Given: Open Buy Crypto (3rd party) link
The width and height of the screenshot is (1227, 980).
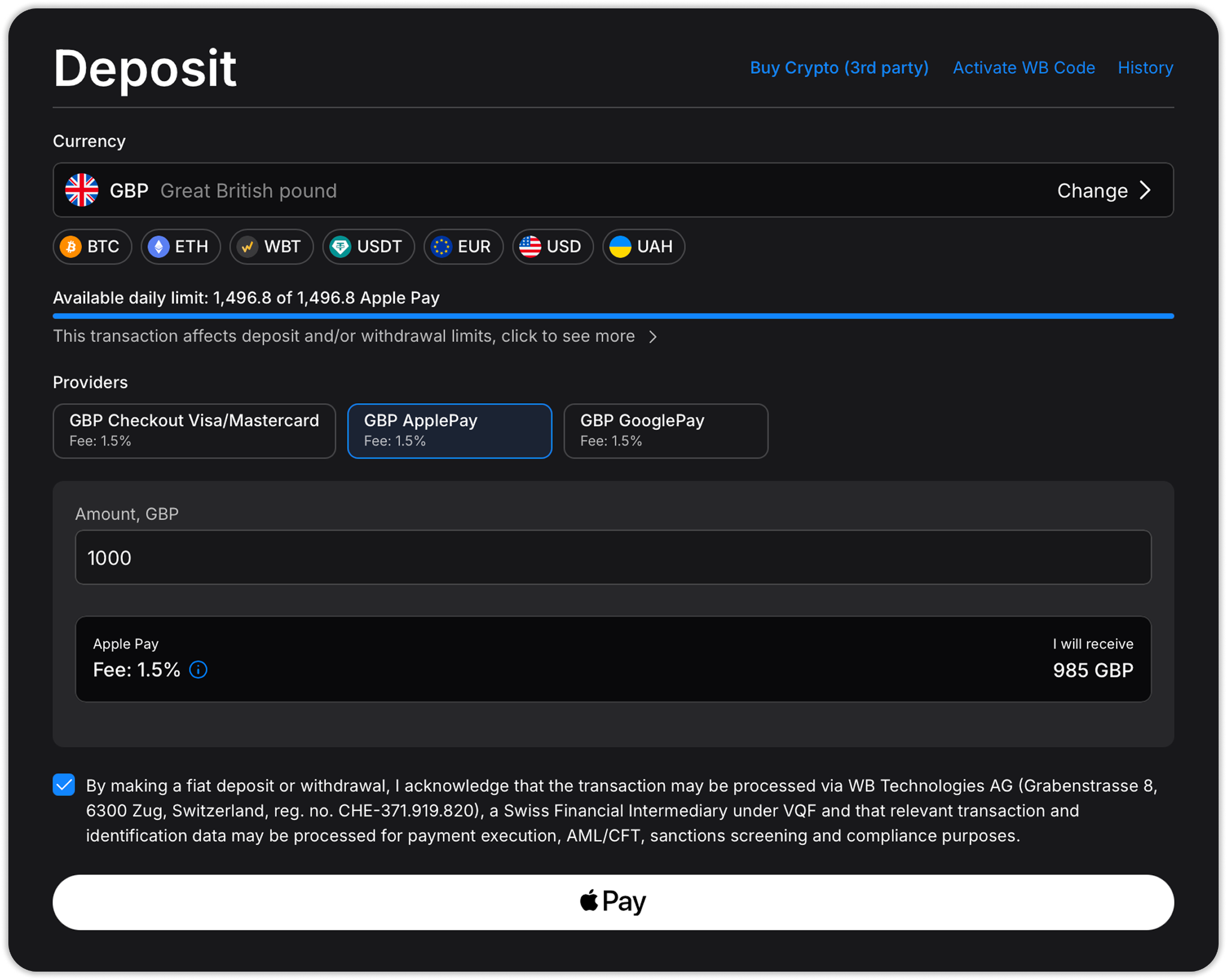Looking at the screenshot, I should click(x=839, y=68).
